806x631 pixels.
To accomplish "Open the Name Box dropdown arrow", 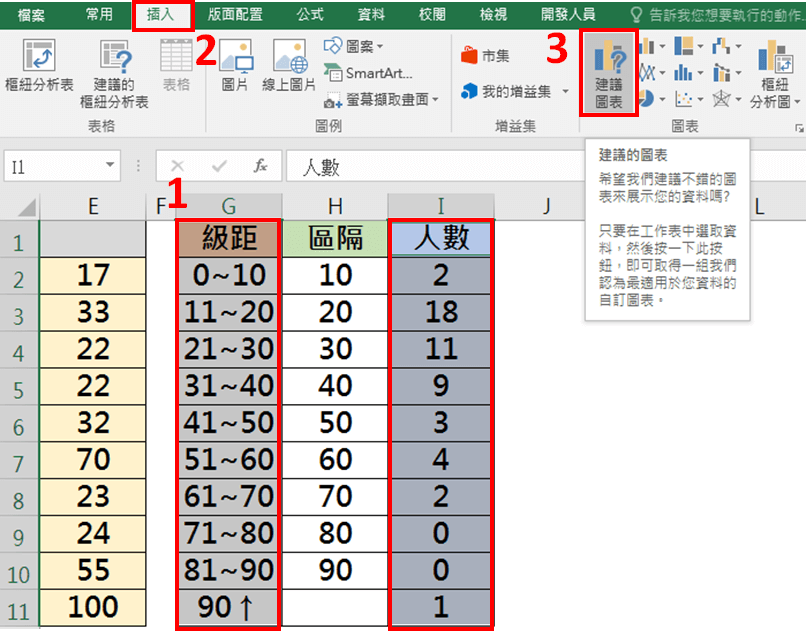I will coord(110,166).
